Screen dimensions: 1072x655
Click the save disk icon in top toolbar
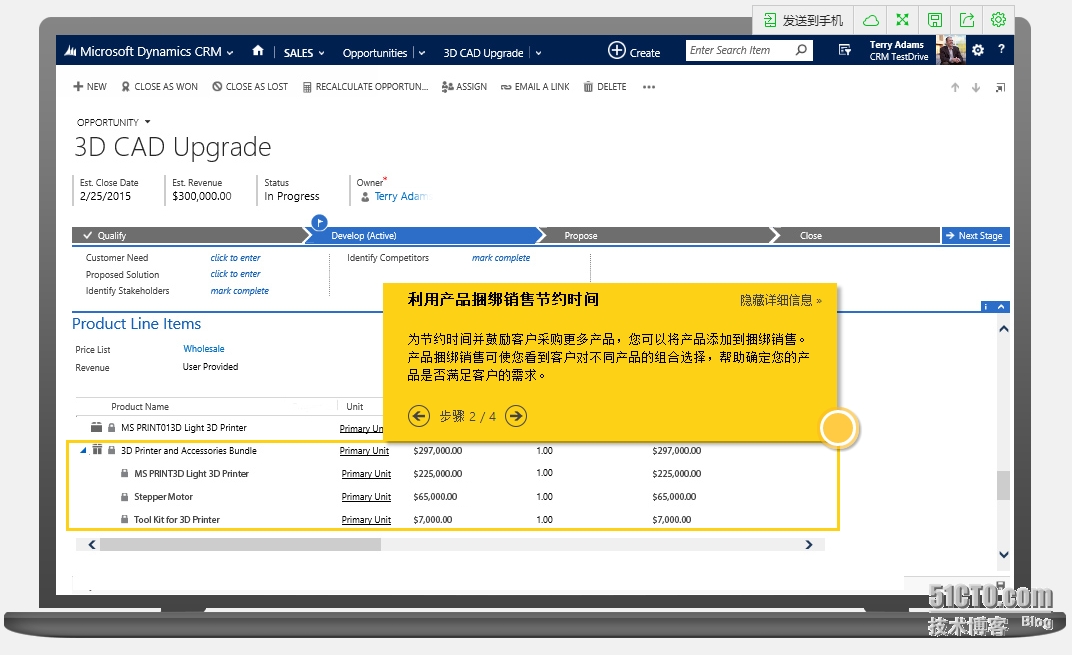(x=935, y=20)
